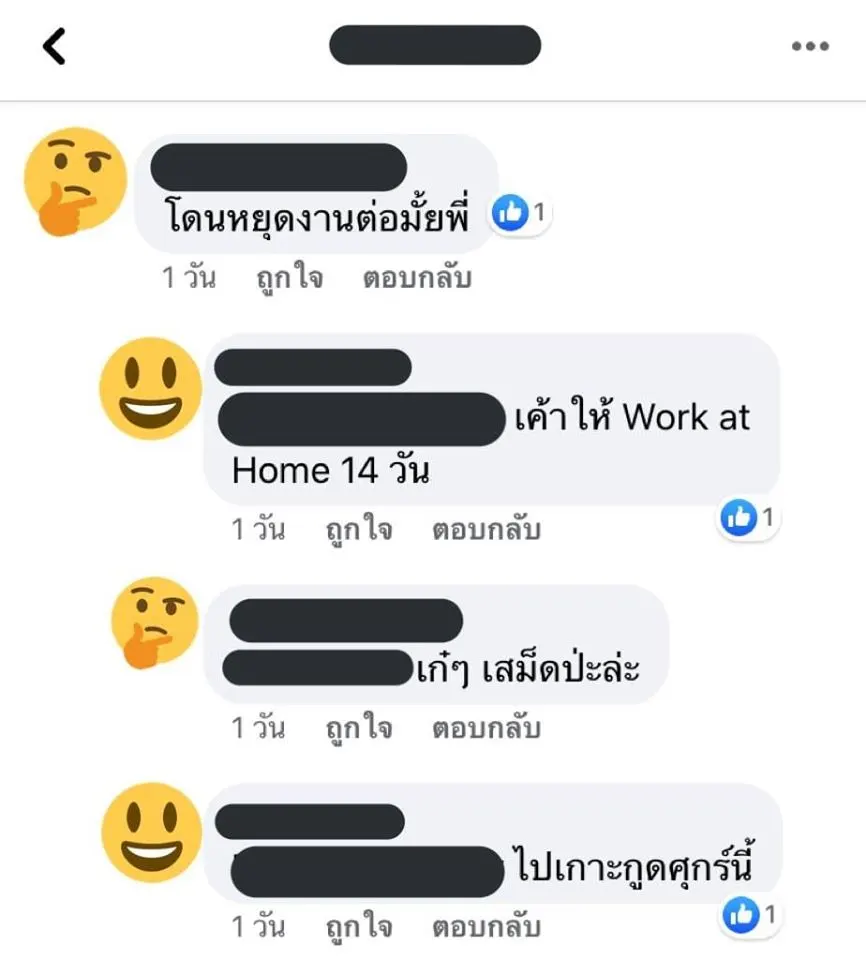The image size is (866, 960).
Task: Tap the smiling avatar on the เกาะกูด reply
Action: click(151, 833)
